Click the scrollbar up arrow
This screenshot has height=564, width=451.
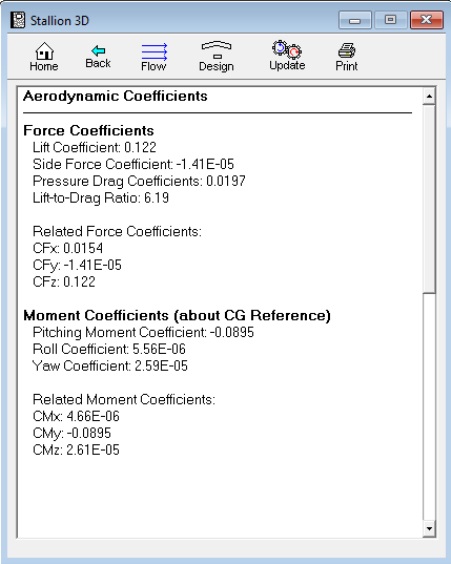tap(429, 96)
